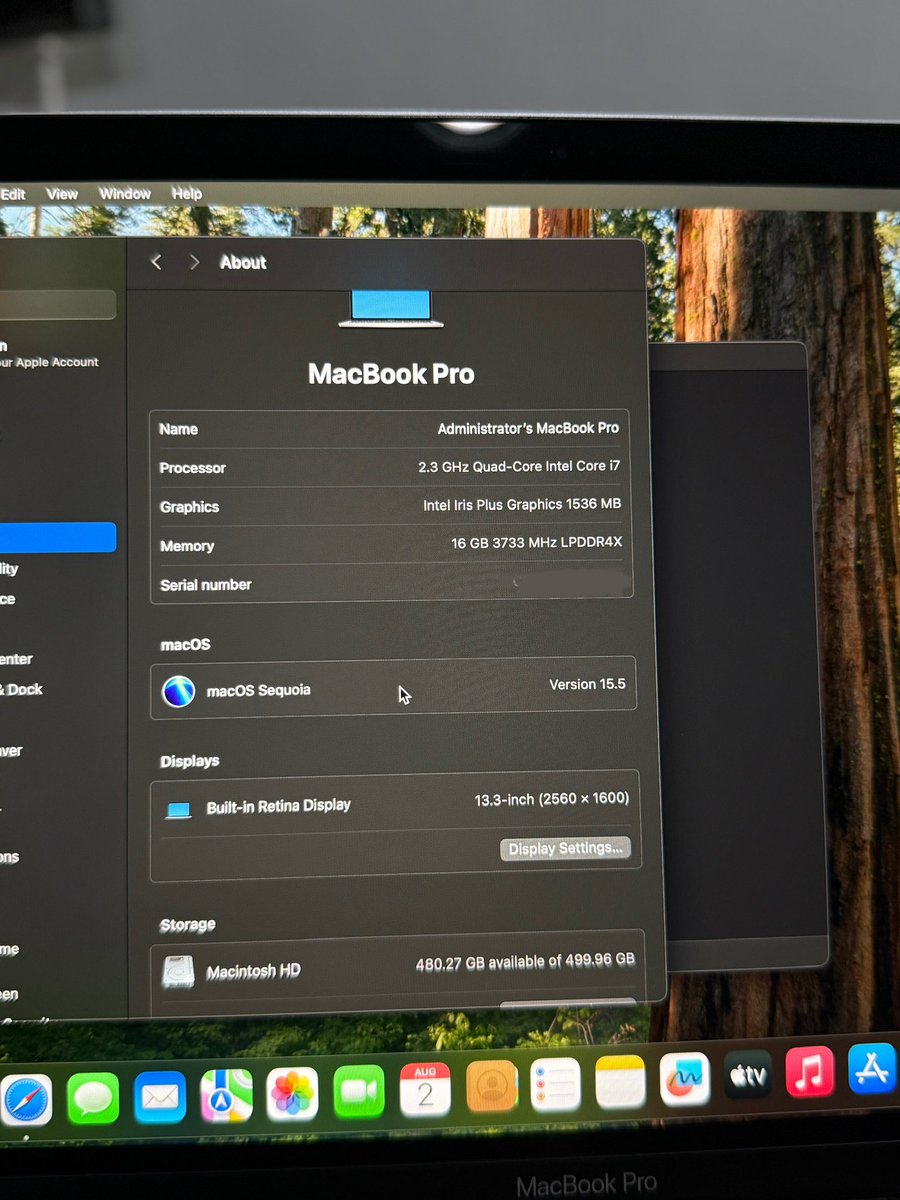Screen dimensions: 900x1200
Task: Go back with the left chevron
Action: point(156,262)
